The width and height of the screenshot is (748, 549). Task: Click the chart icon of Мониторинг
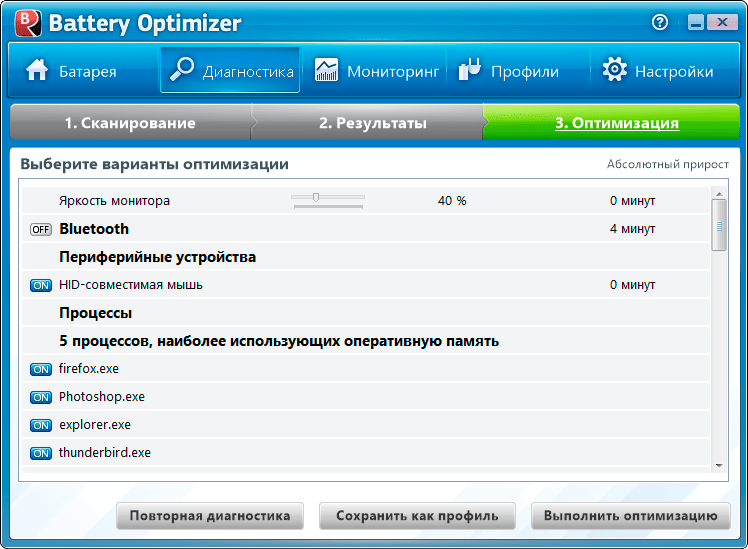click(x=326, y=70)
